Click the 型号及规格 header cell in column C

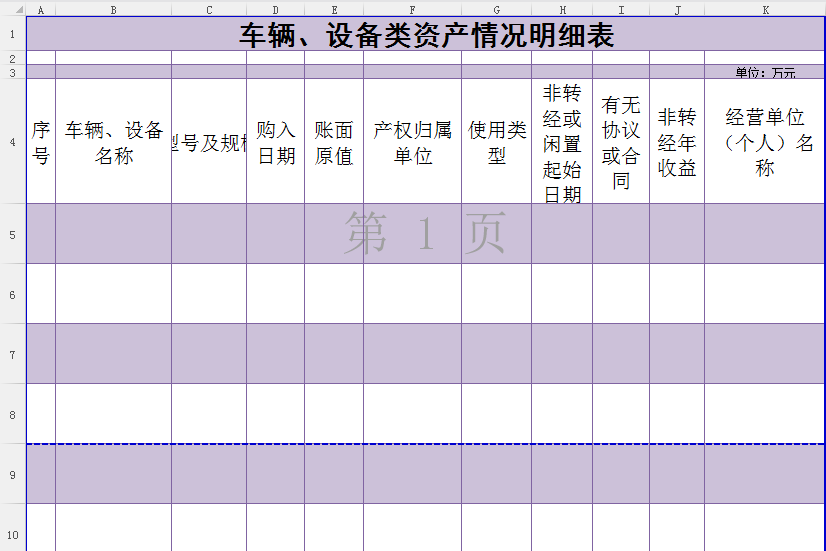coord(208,142)
